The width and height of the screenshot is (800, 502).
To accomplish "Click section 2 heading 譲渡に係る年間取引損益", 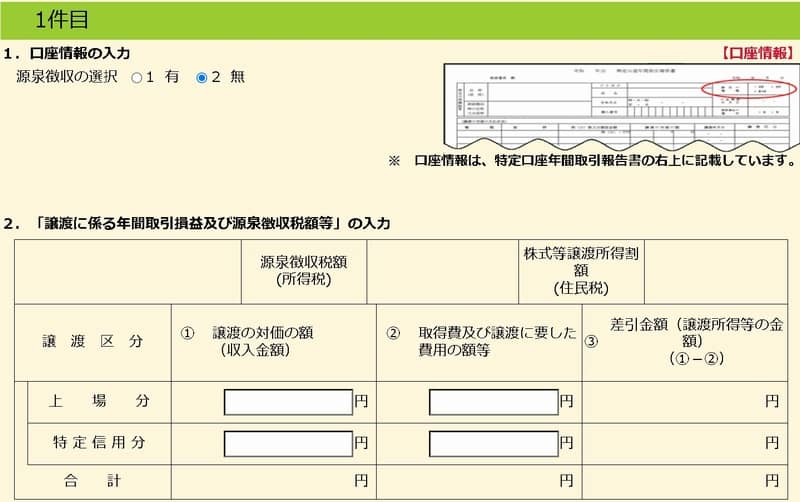I will tap(197, 223).
